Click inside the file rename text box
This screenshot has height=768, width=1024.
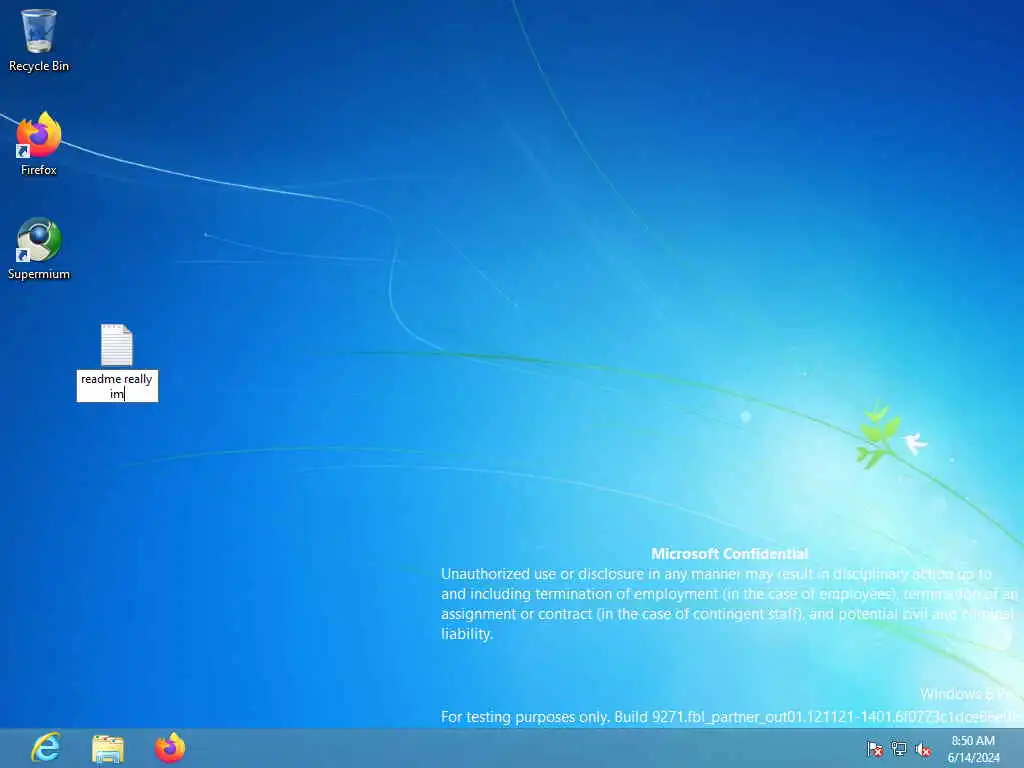click(x=118, y=386)
